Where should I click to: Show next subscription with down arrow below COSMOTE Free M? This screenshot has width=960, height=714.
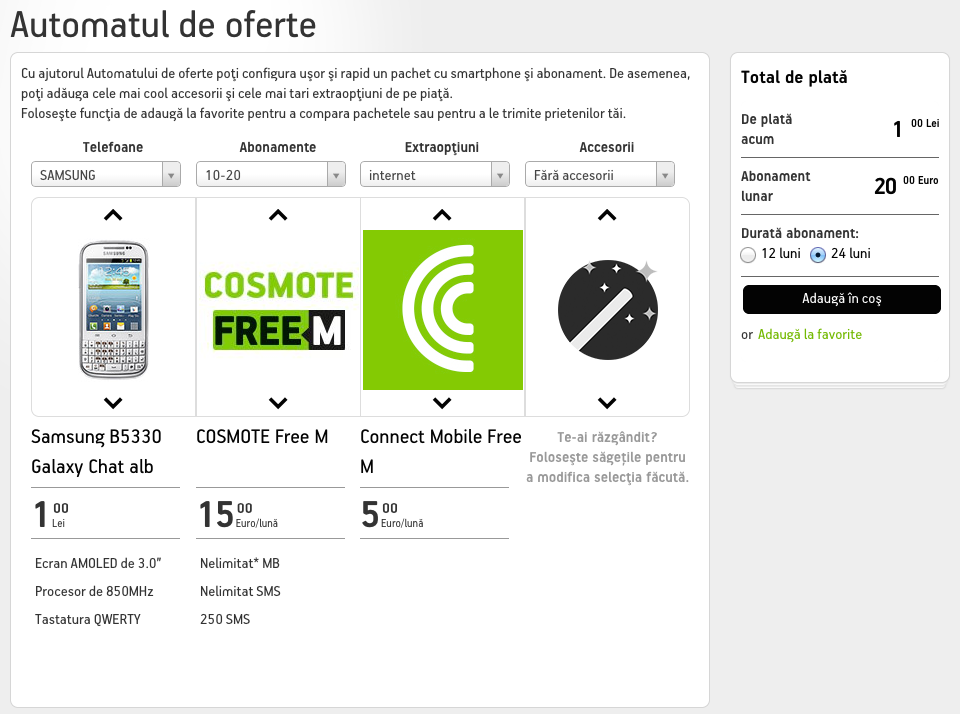pos(278,403)
